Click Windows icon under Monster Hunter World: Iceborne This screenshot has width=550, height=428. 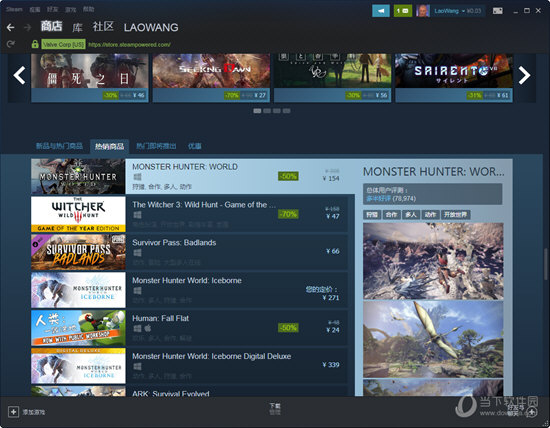[138, 290]
